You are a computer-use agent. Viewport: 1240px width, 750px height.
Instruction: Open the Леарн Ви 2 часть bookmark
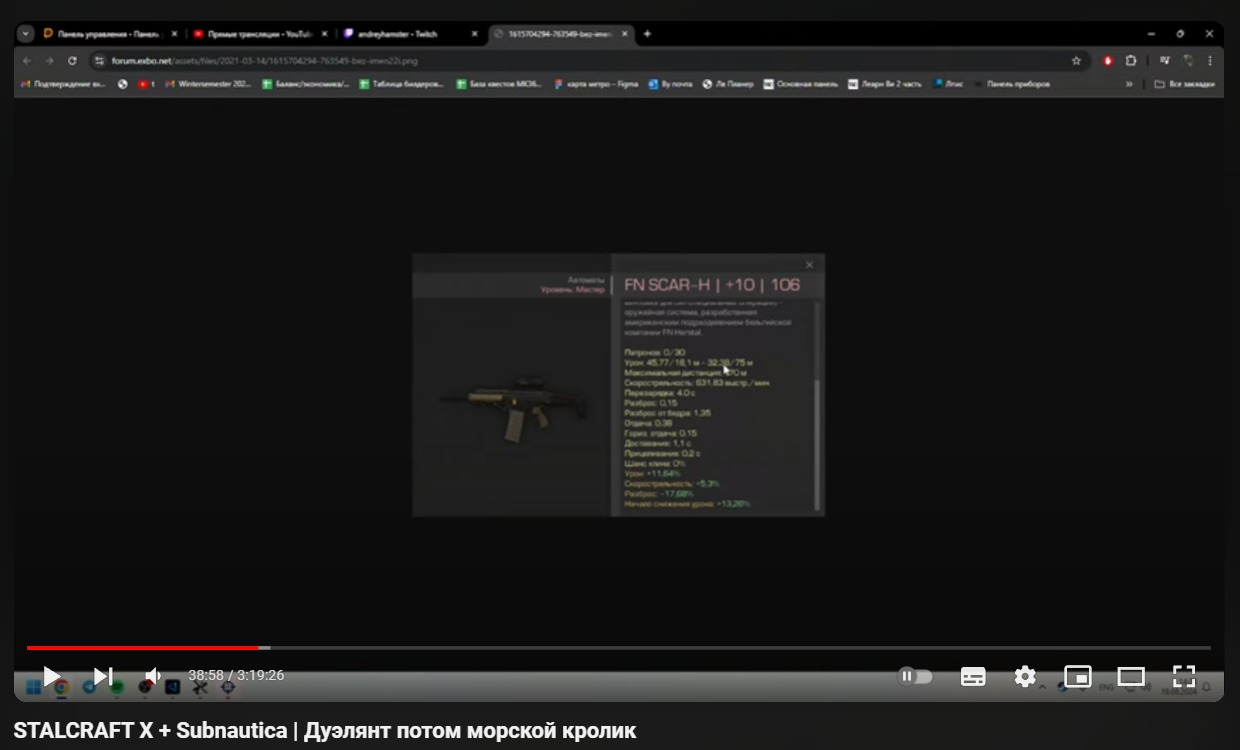[885, 84]
